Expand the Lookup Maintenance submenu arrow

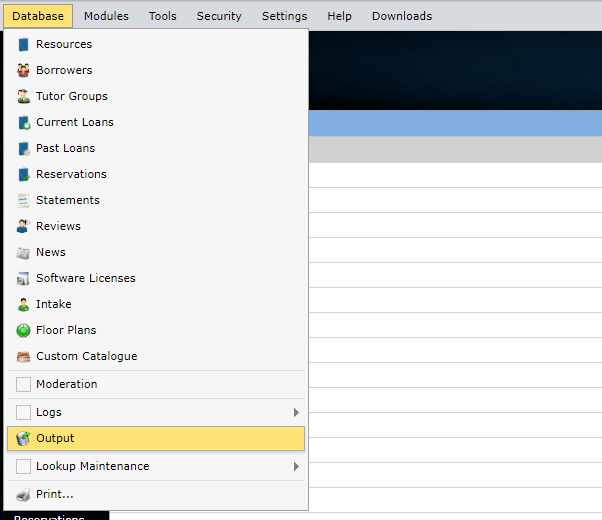[x=296, y=467]
